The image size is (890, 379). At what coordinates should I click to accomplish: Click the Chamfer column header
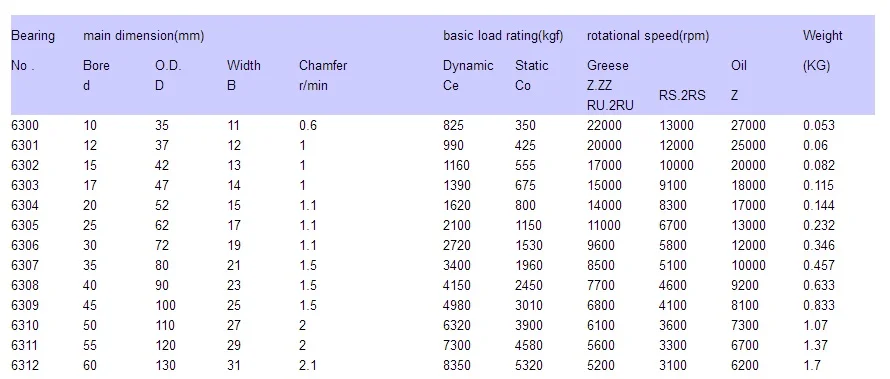click(x=323, y=66)
